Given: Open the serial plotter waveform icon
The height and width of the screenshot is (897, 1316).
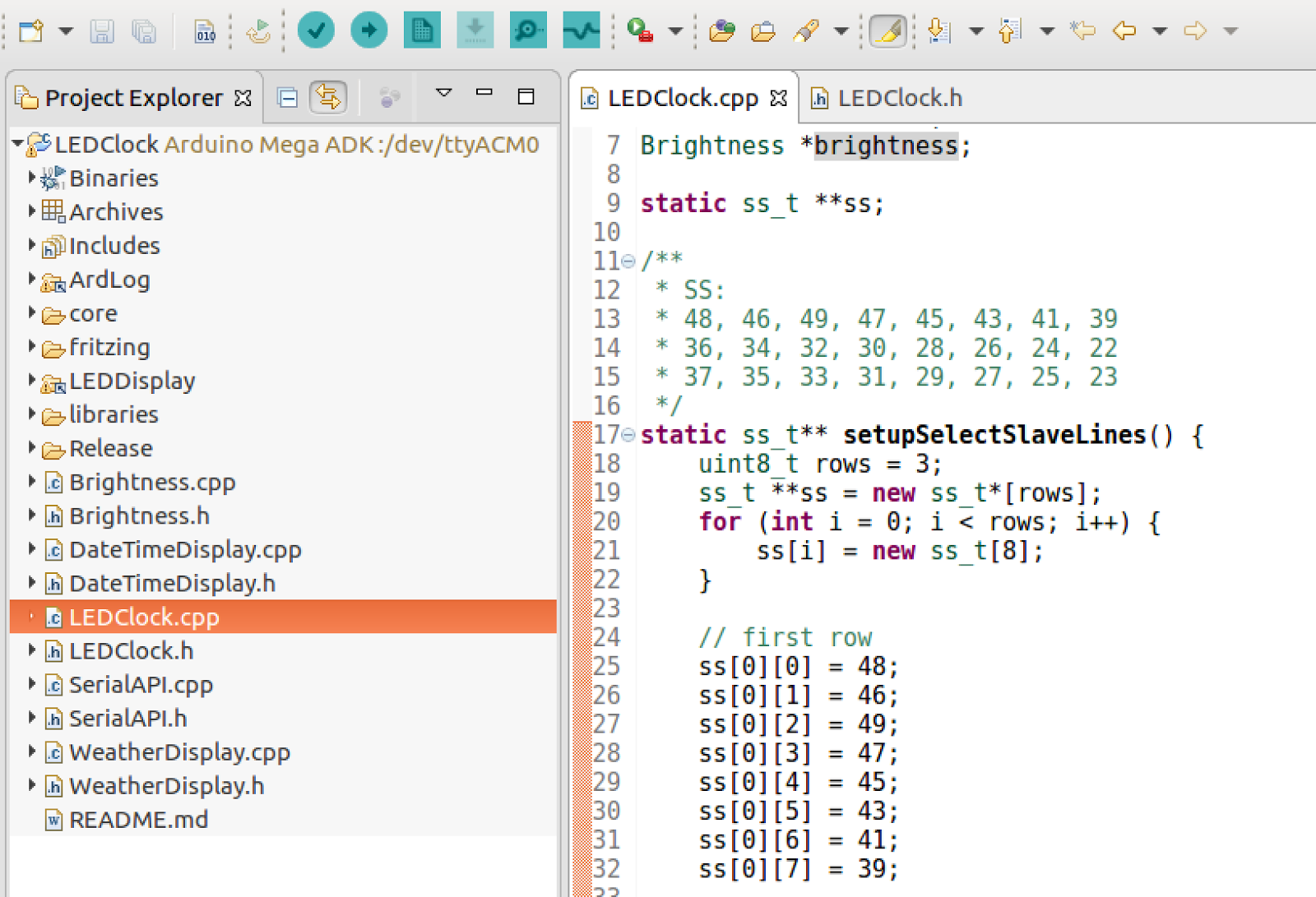Looking at the screenshot, I should (x=581, y=31).
